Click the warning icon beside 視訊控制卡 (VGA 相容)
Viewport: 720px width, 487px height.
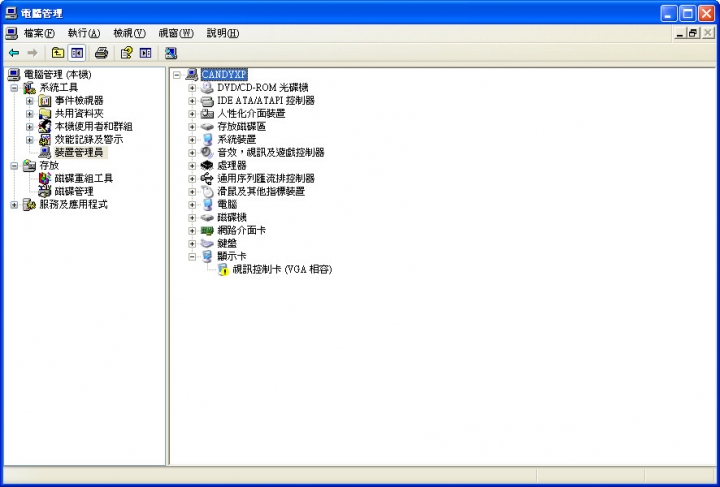coord(223,269)
